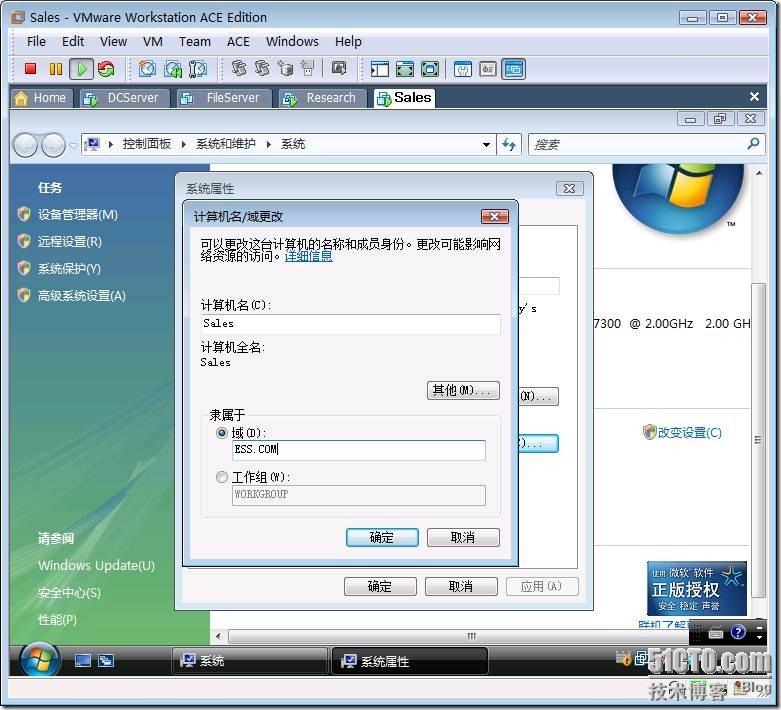Click the Console view toolbar icon
Viewport: 781px width, 710px height.
pos(514,69)
